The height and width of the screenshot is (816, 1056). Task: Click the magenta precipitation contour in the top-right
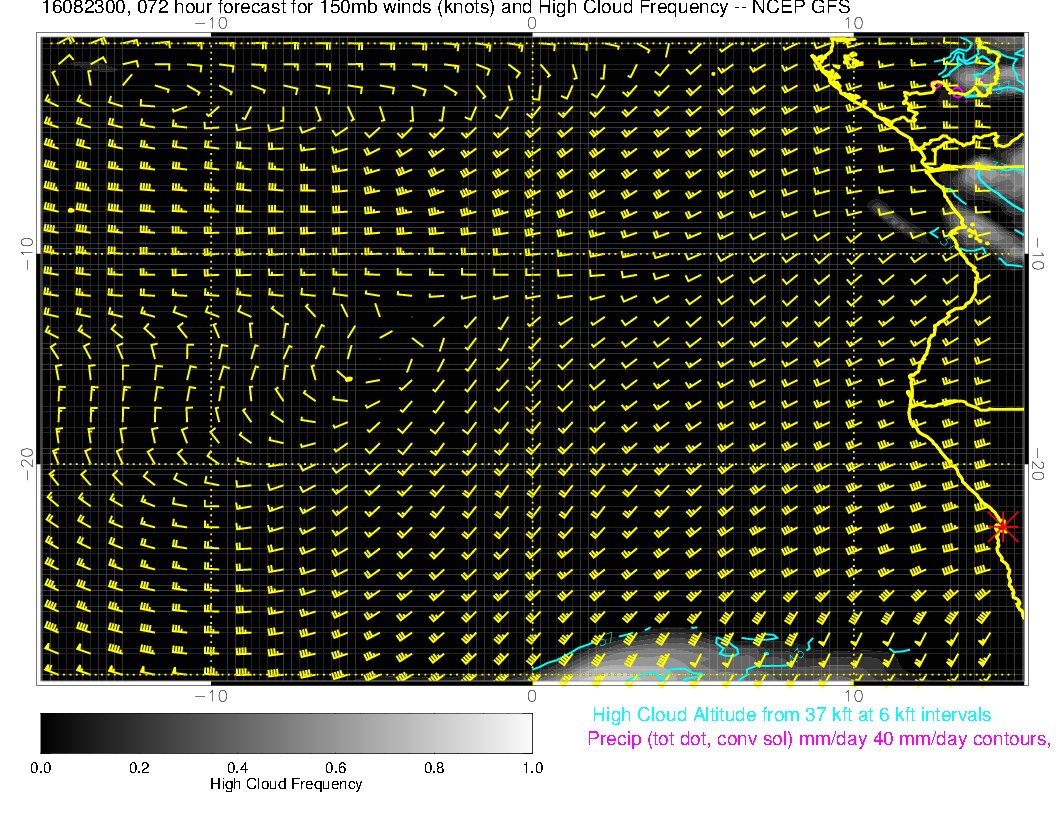pyautogui.click(x=955, y=91)
